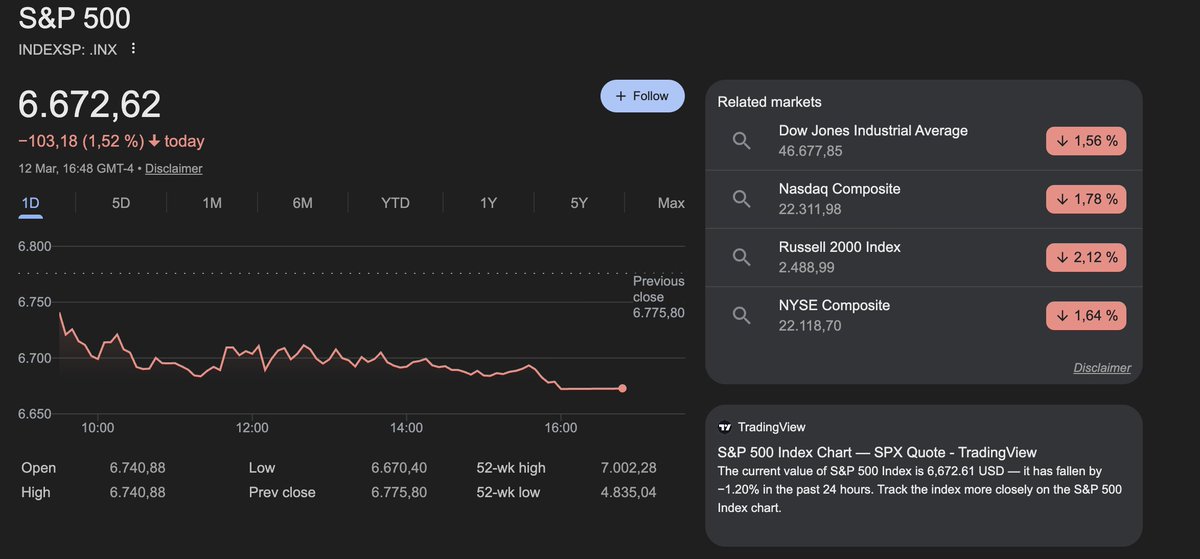
Task: Click the search icon next to Nasdaq Composite
Action: coord(741,199)
